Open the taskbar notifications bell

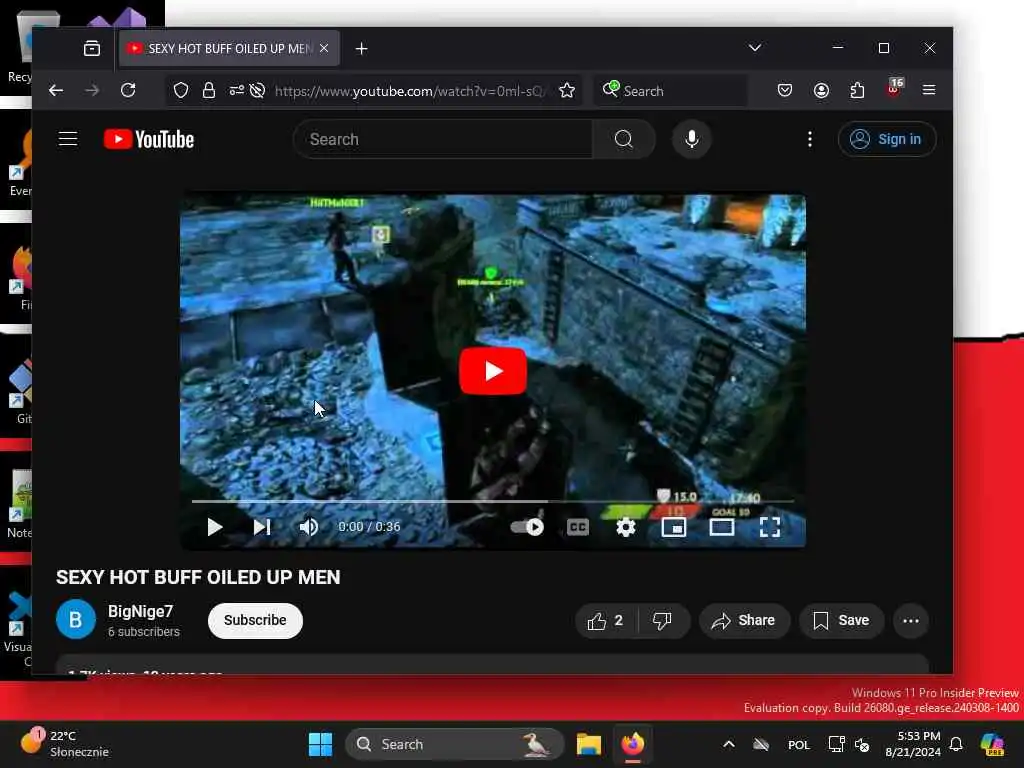[x=956, y=744]
